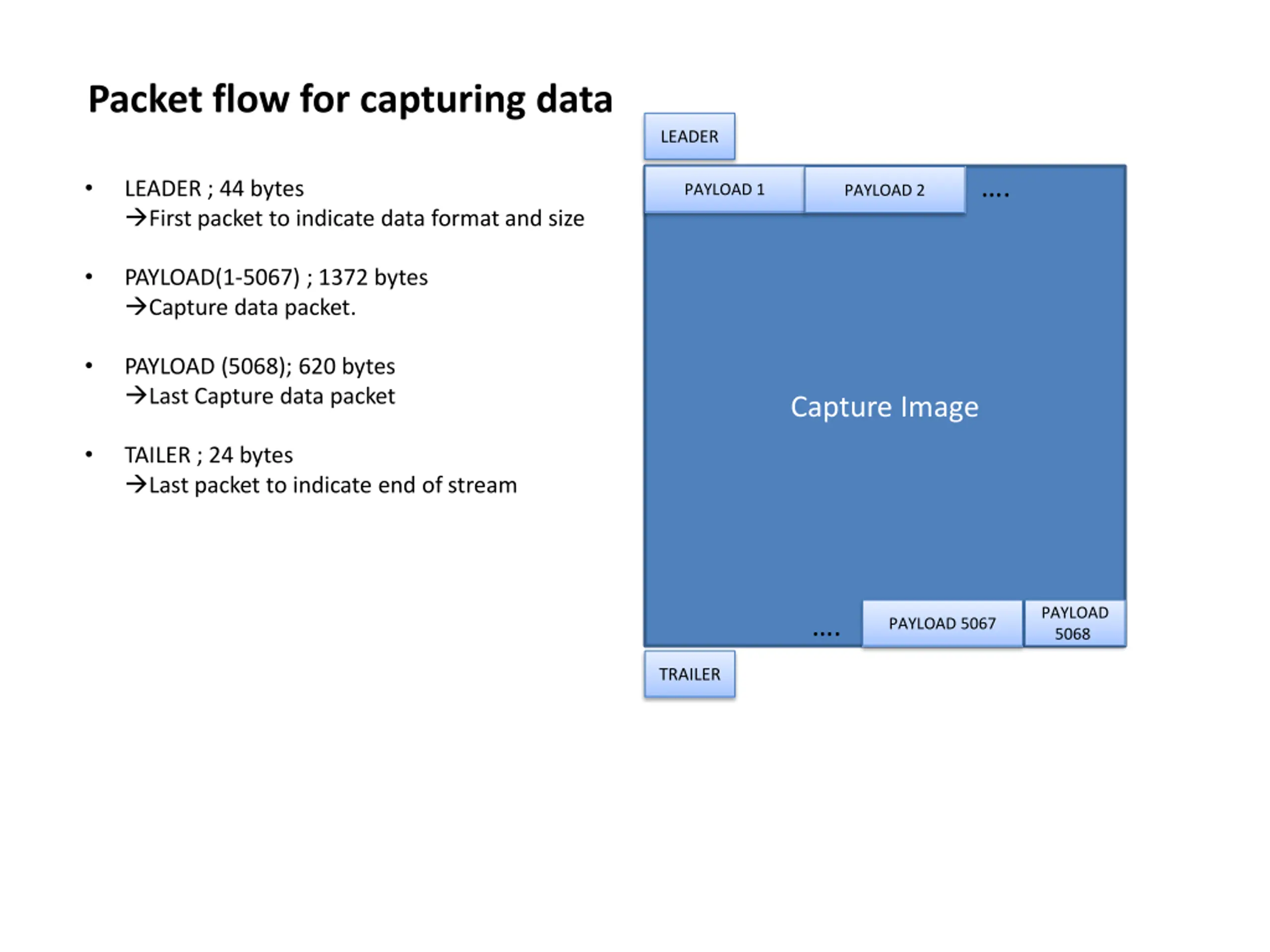This screenshot has width=1270, height=952.
Task: Select the PAYLOAD 2 block
Action: tap(885, 189)
